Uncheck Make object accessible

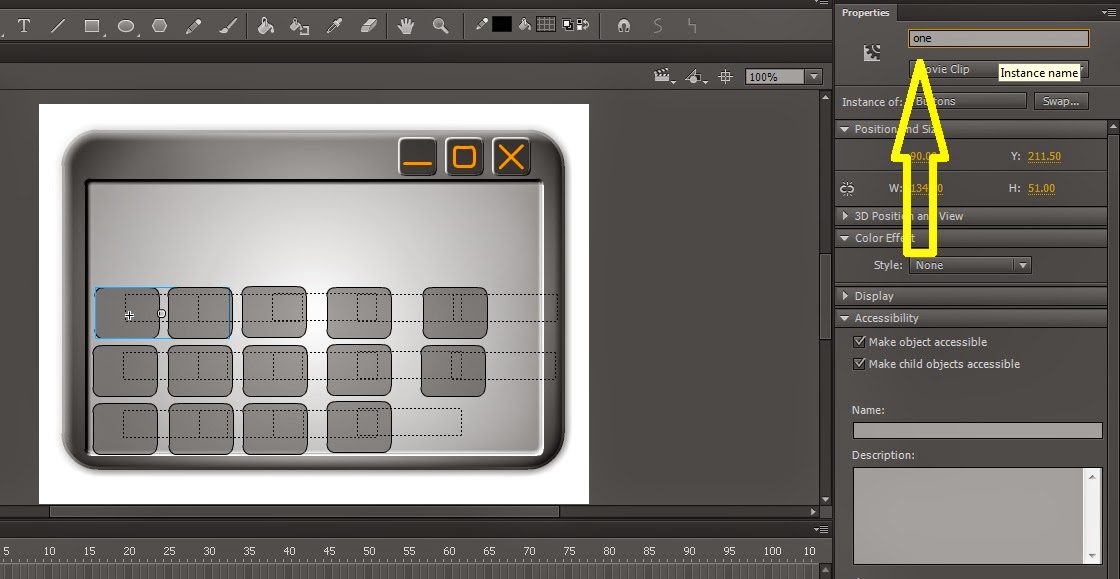(x=860, y=342)
